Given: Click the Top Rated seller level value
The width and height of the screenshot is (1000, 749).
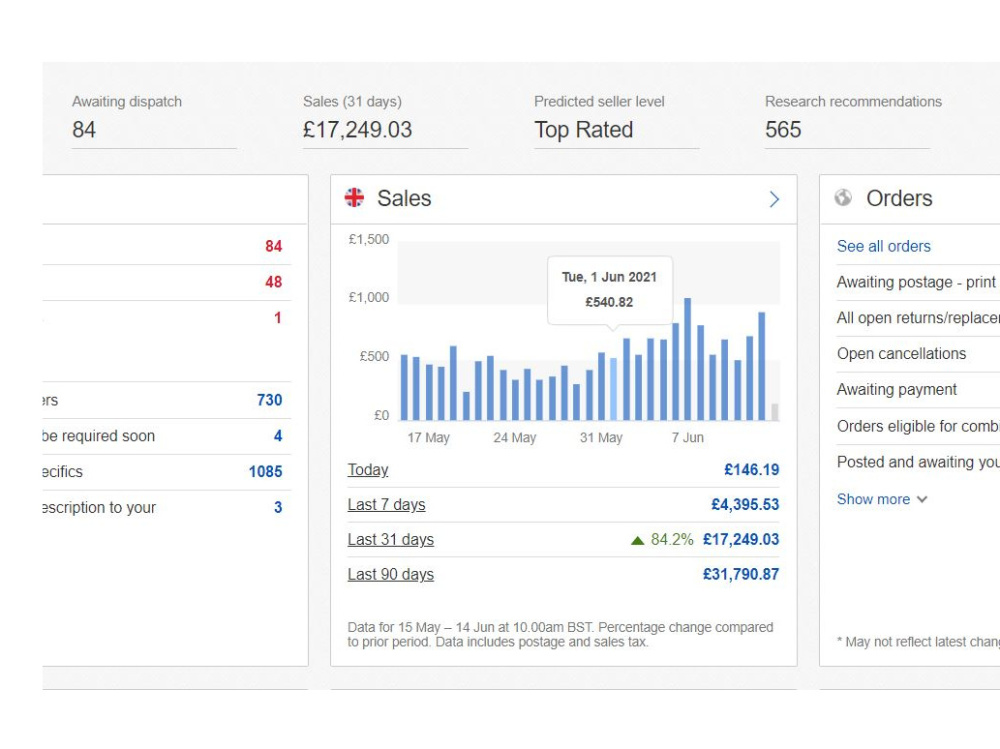Looking at the screenshot, I should (584, 130).
